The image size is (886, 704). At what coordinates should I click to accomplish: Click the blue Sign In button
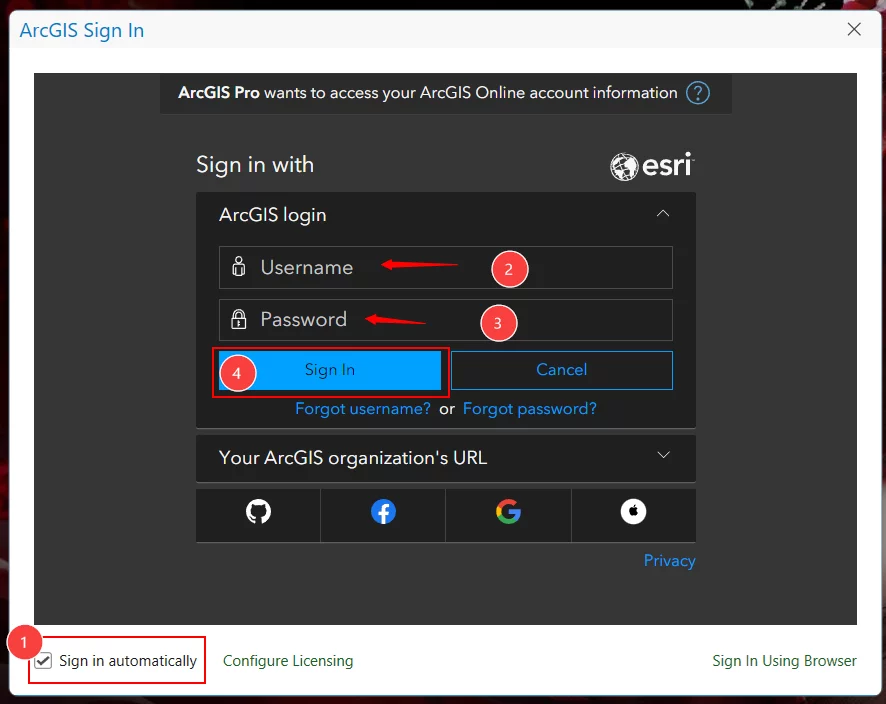[330, 370]
